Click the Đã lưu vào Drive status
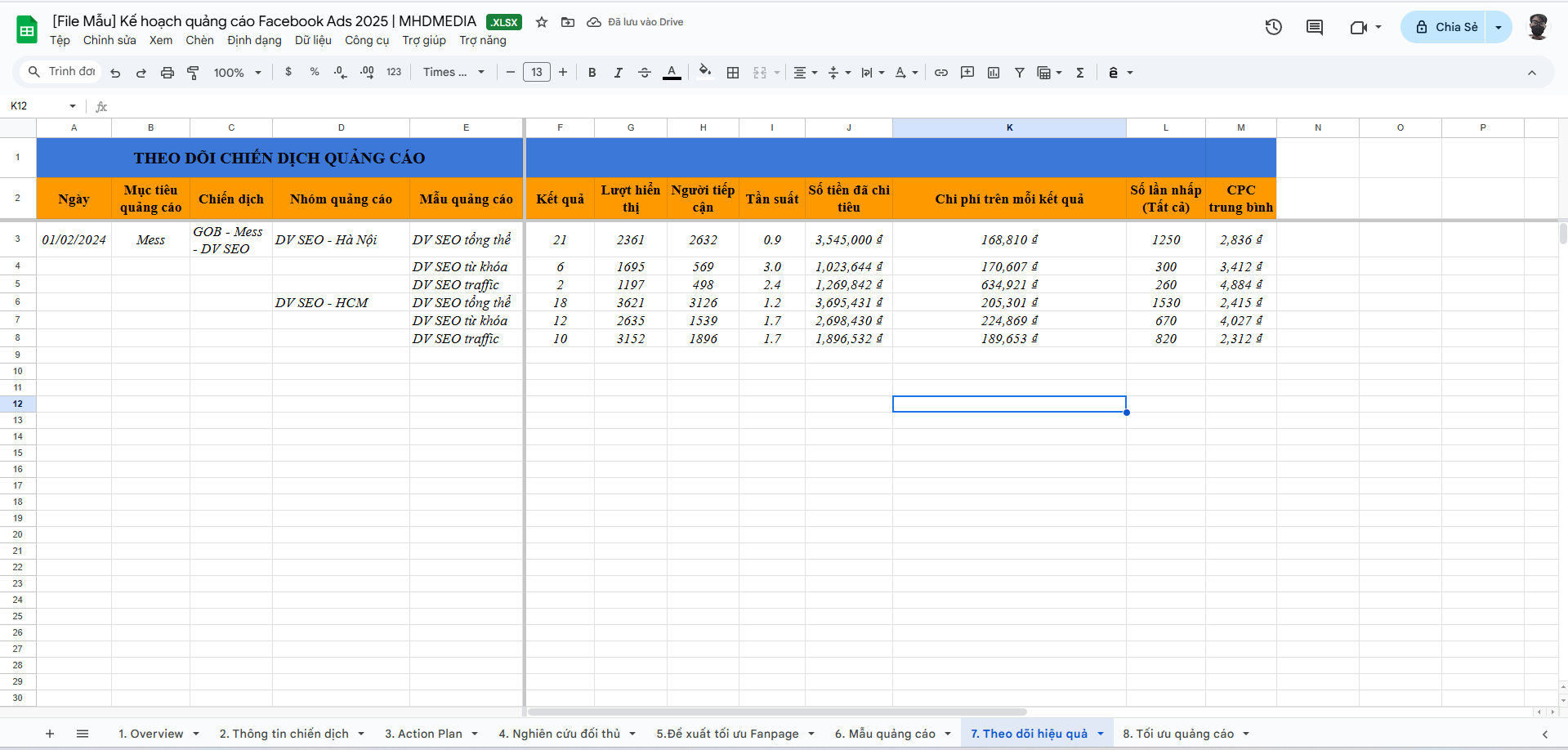Viewport: 1568px width, 750px height. [x=636, y=22]
